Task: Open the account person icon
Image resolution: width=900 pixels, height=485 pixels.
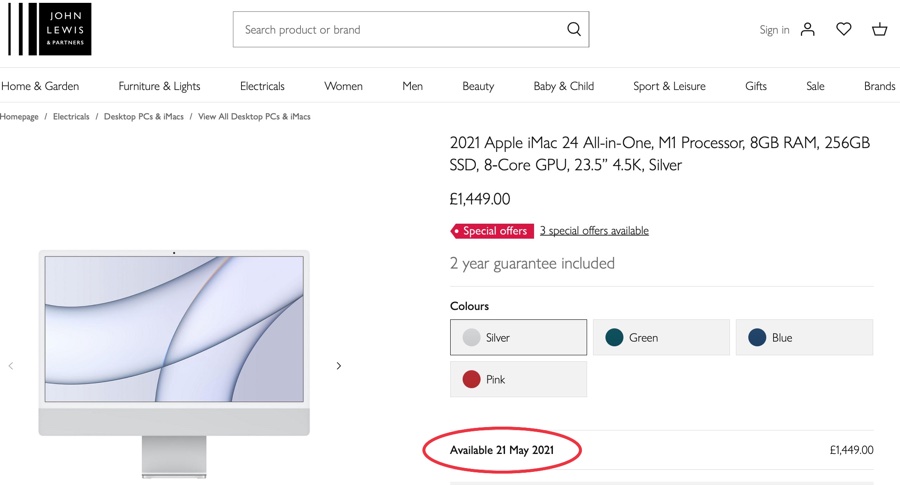Action: pyautogui.click(x=808, y=29)
